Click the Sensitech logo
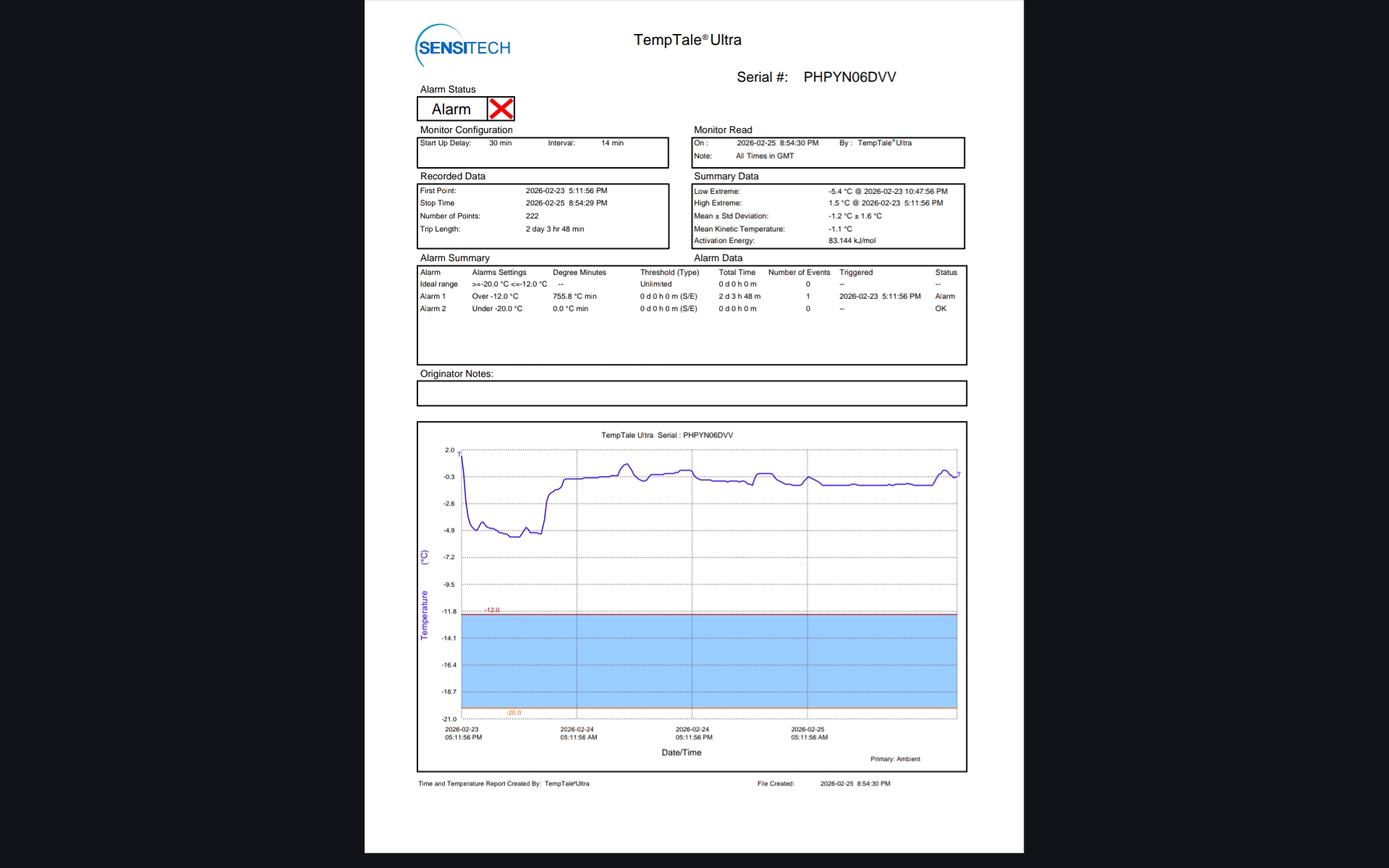The width and height of the screenshot is (1389, 868). [x=464, y=46]
